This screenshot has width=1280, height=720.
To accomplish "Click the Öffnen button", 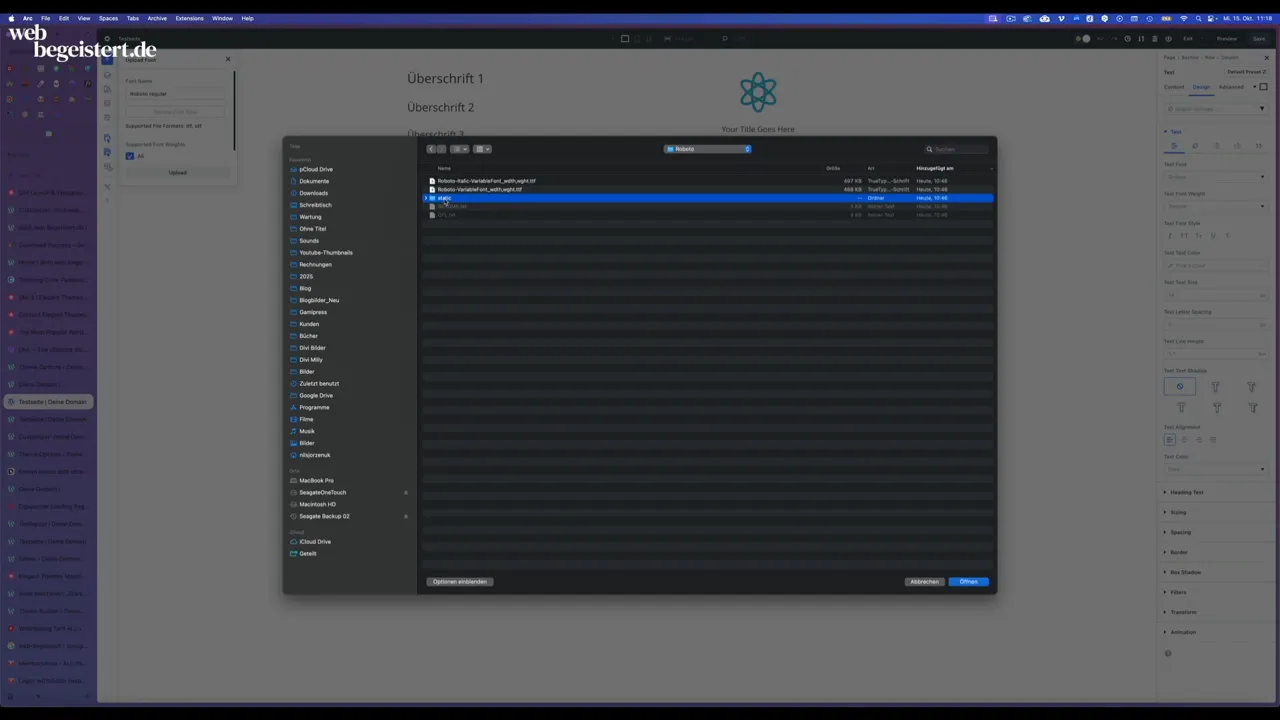I will coord(968,581).
